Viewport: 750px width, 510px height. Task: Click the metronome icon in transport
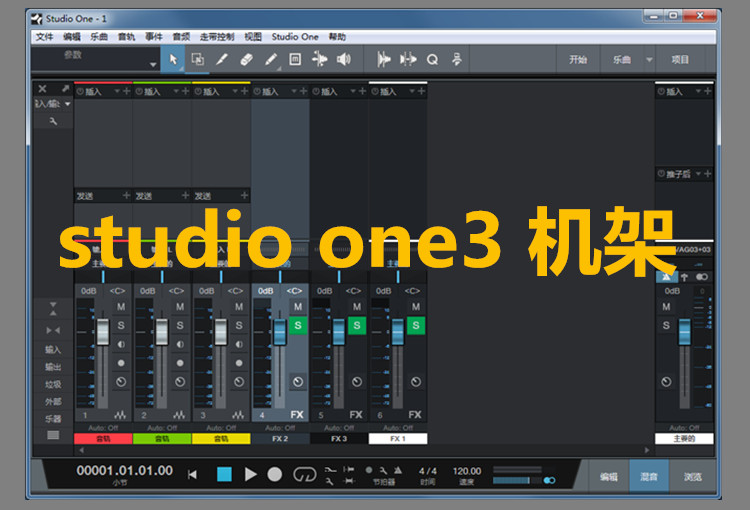(397, 470)
